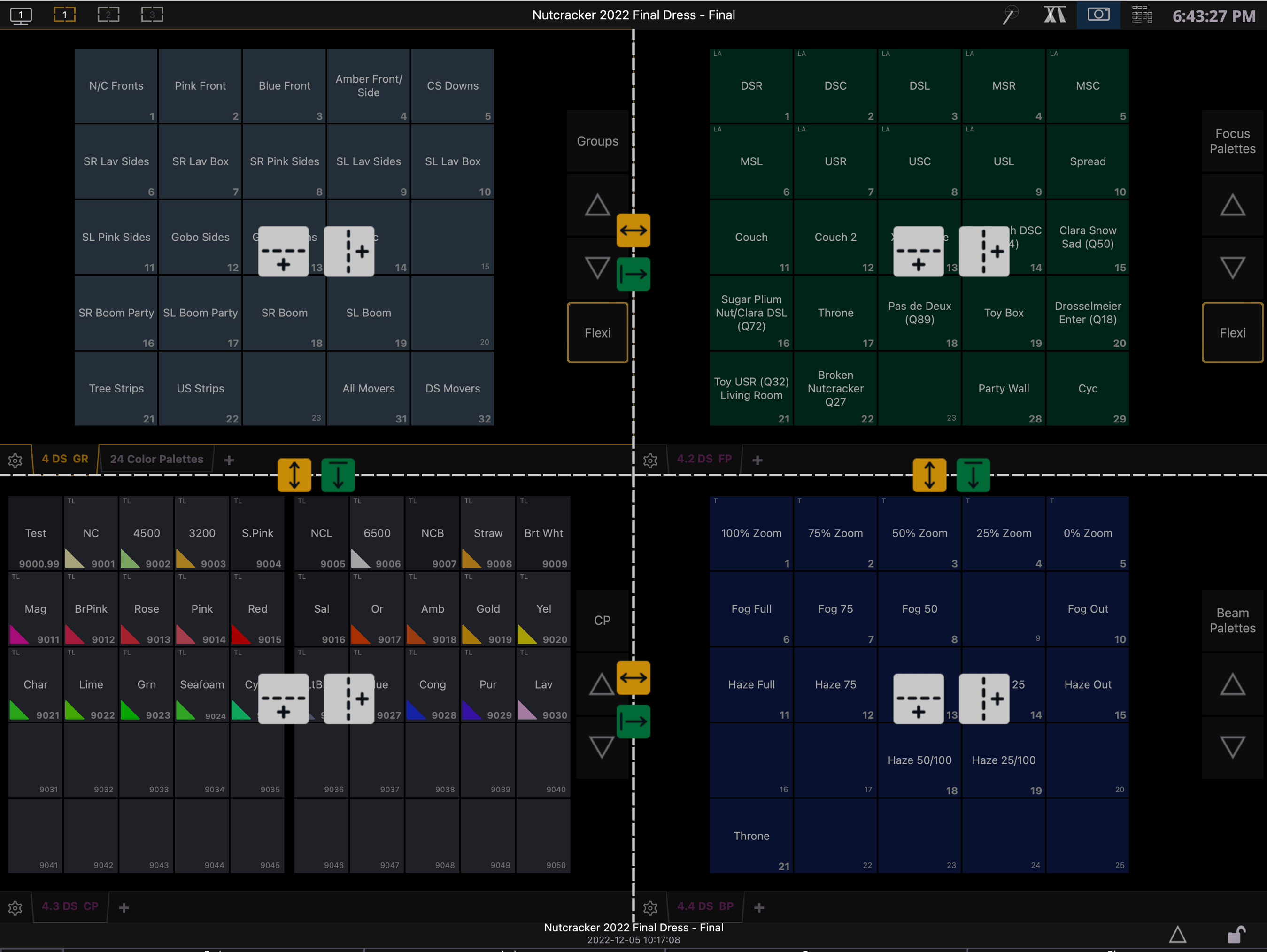The width and height of the screenshot is (1267, 952).
Task: Add new tab next to 4.2 DS FP
Action: click(757, 460)
